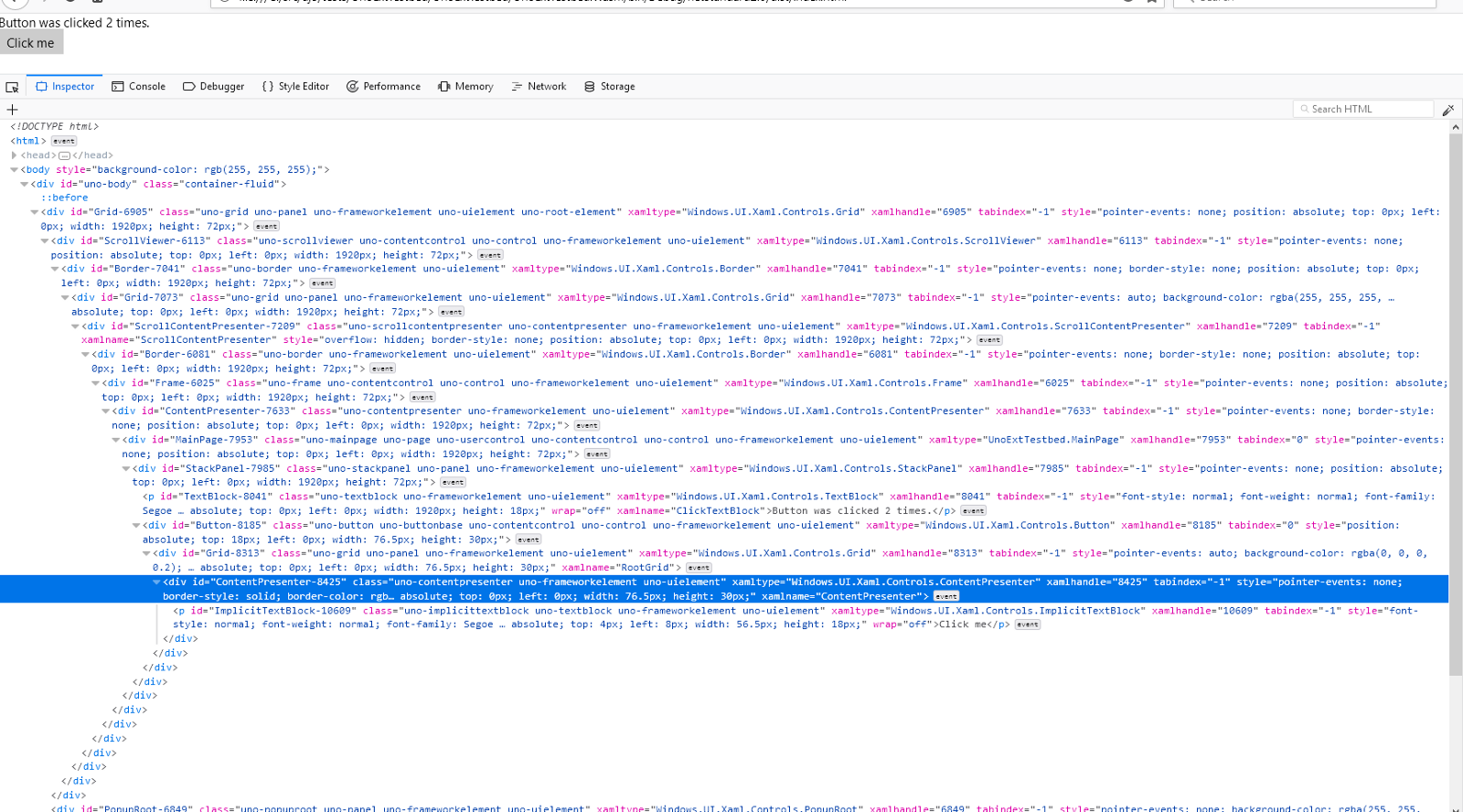Click event badge after the ImplicitTextBlock Click me

[x=1027, y=625]
